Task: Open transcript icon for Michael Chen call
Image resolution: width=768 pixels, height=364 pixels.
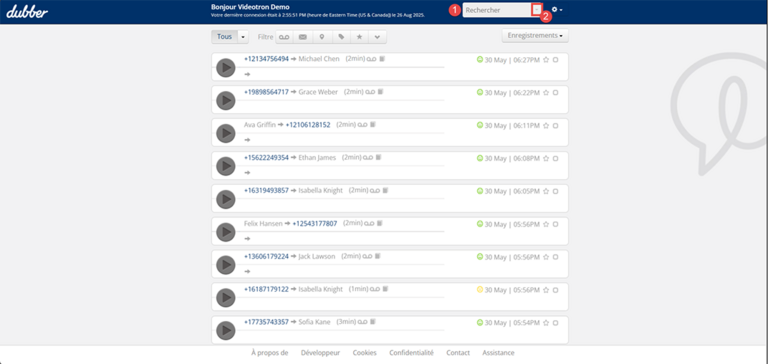Action: (382, 59)
